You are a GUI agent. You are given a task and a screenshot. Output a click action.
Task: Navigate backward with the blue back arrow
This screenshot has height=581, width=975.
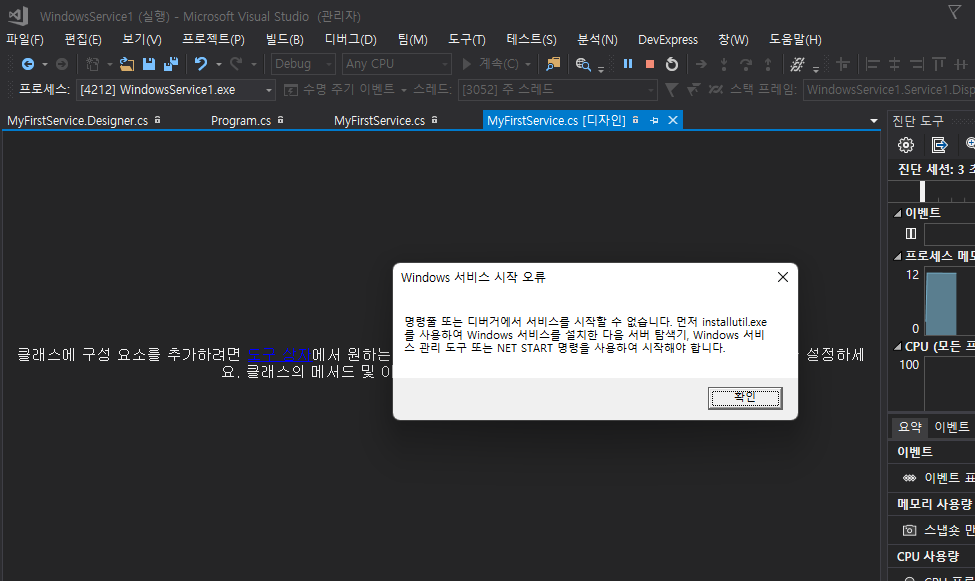coord(27,64)
